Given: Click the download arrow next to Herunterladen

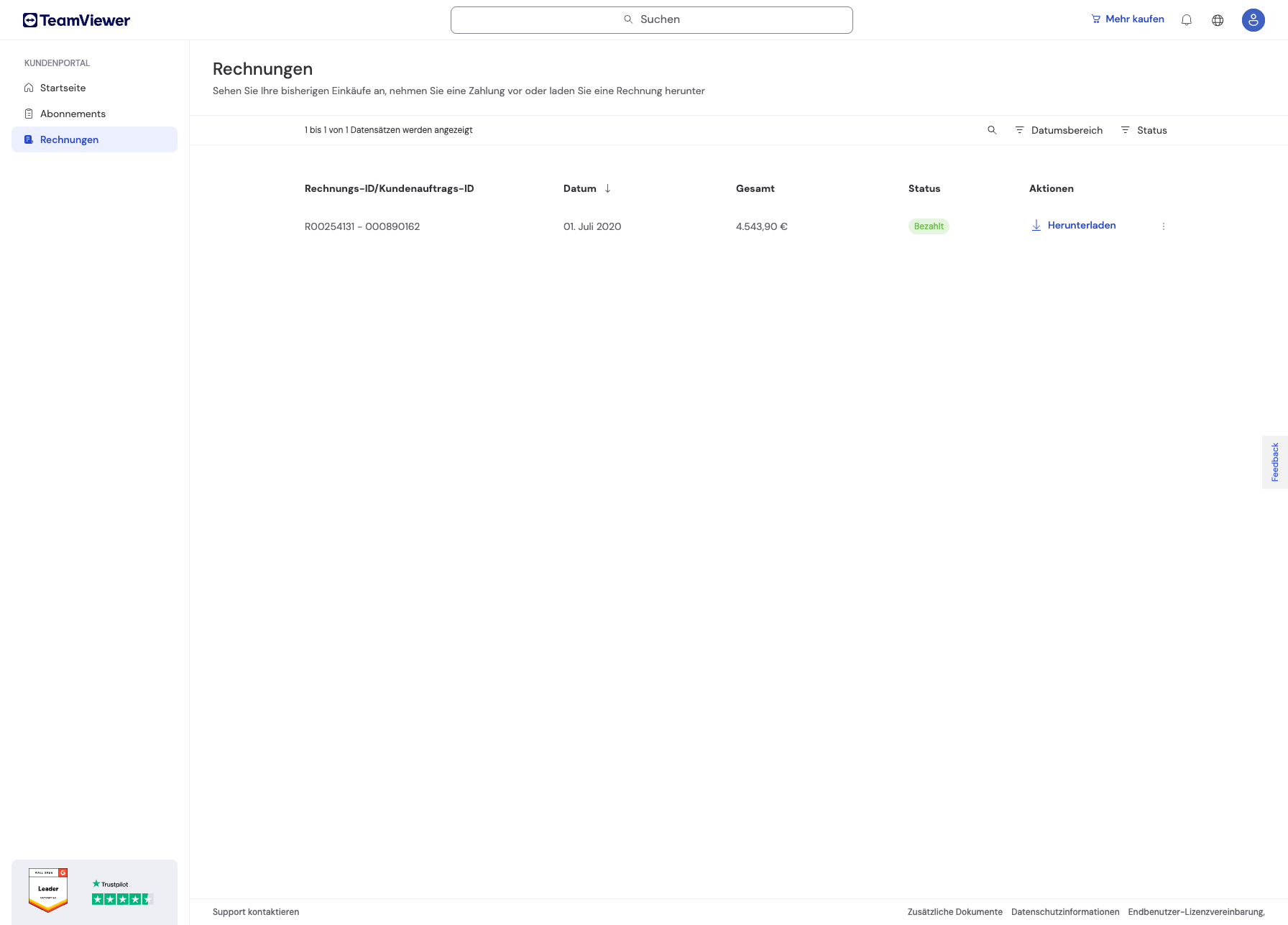Looking at the screenshot, I should pyautogui.click(x=1036, y=225).
